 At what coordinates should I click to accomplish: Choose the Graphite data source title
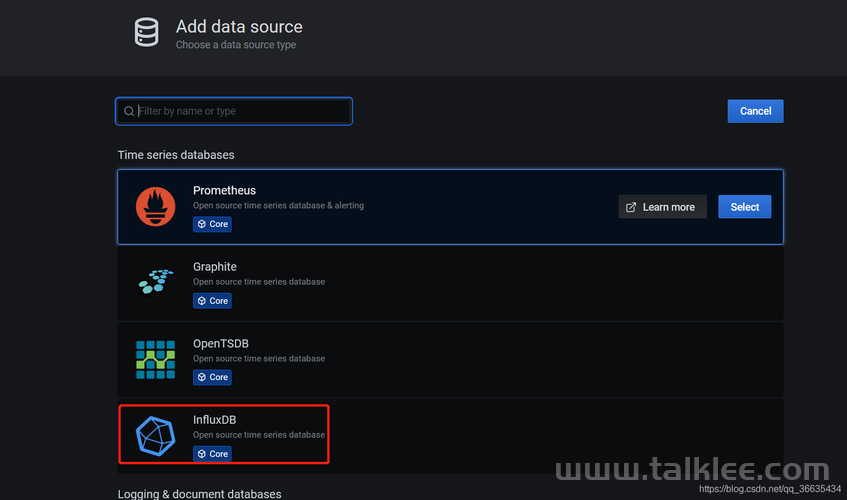pos(214,267)
